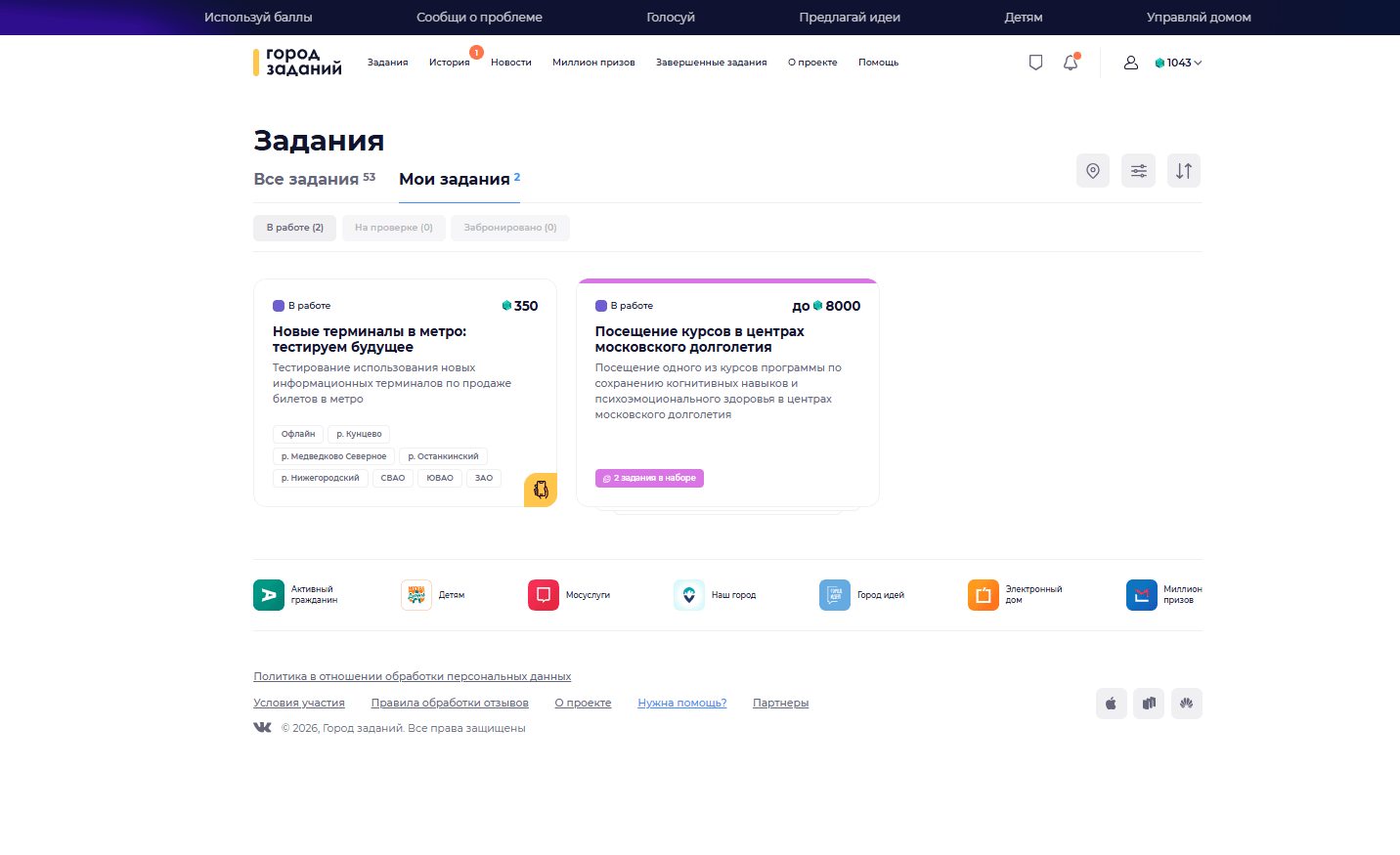
Task: Select the В работе (2) filter
Action: pos(295,228)
